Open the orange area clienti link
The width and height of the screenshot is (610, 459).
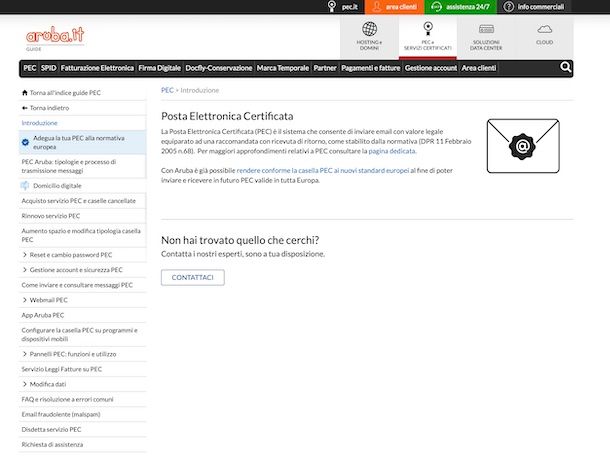click(394, 7)
